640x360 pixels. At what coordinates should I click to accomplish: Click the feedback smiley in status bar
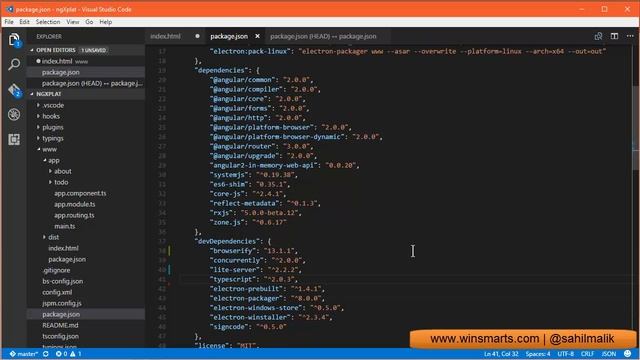tap(628, 354)
